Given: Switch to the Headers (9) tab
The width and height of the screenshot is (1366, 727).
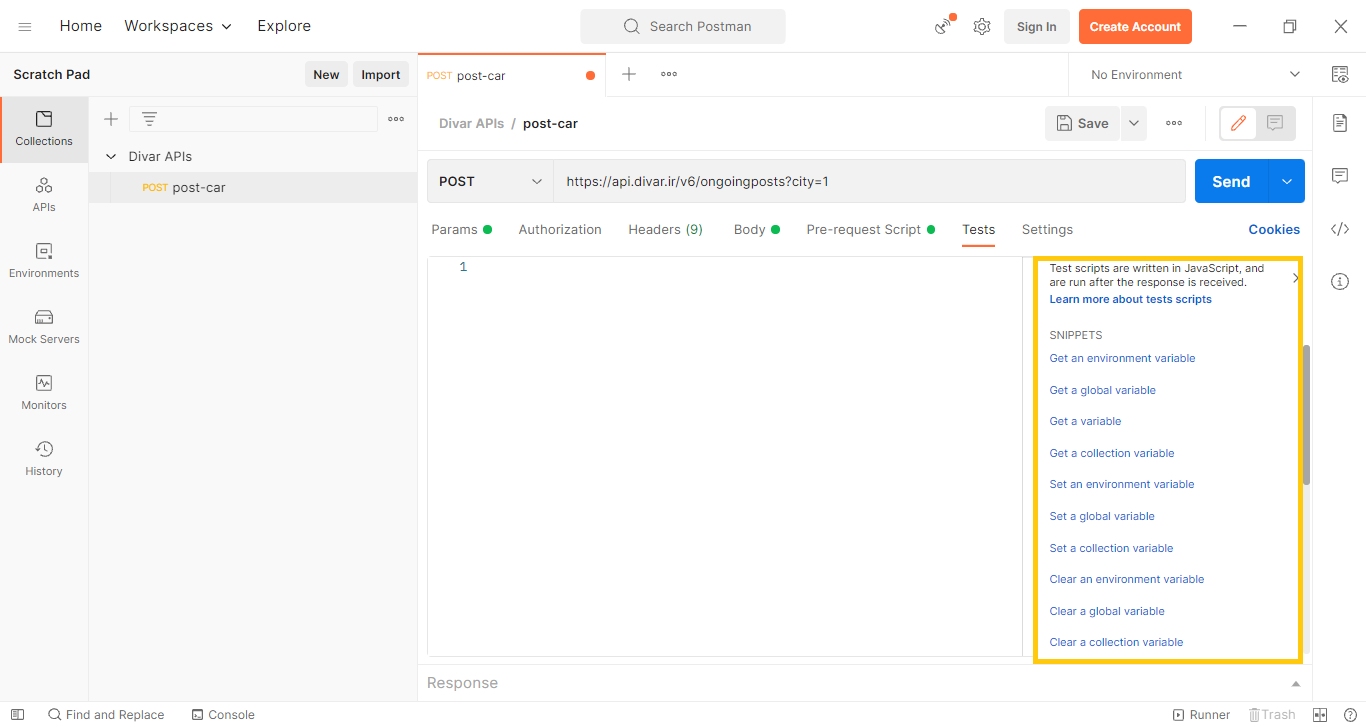Looking at the screenshot, I should click(665, 229).
